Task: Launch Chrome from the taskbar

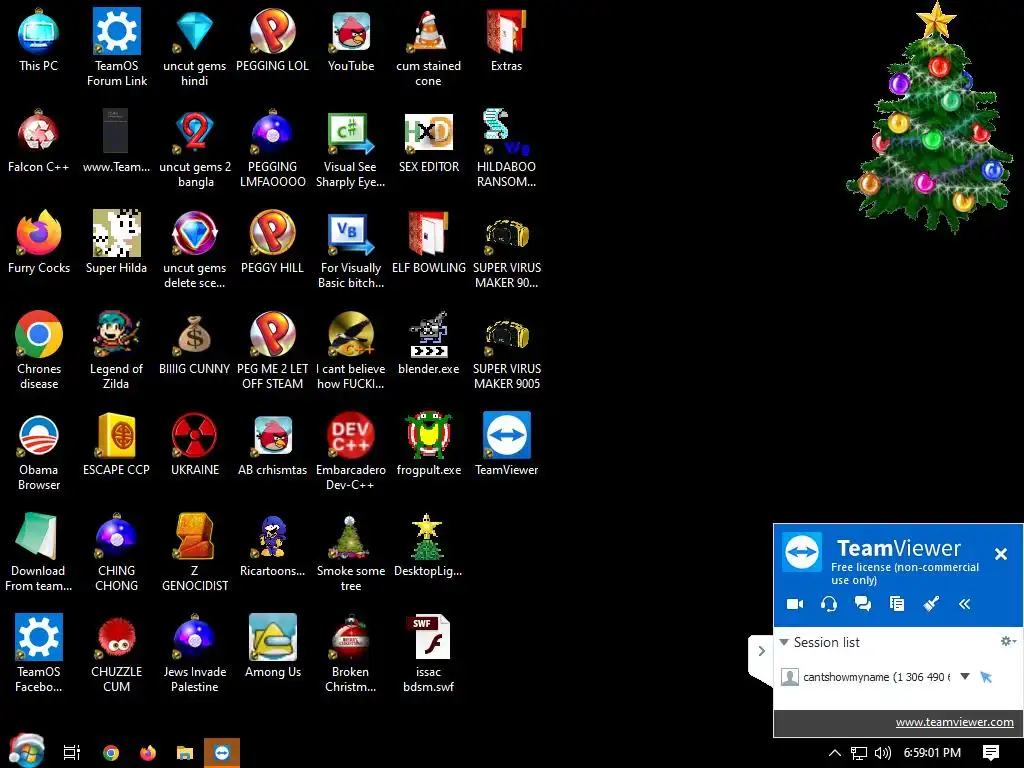Action: point(111,753)
